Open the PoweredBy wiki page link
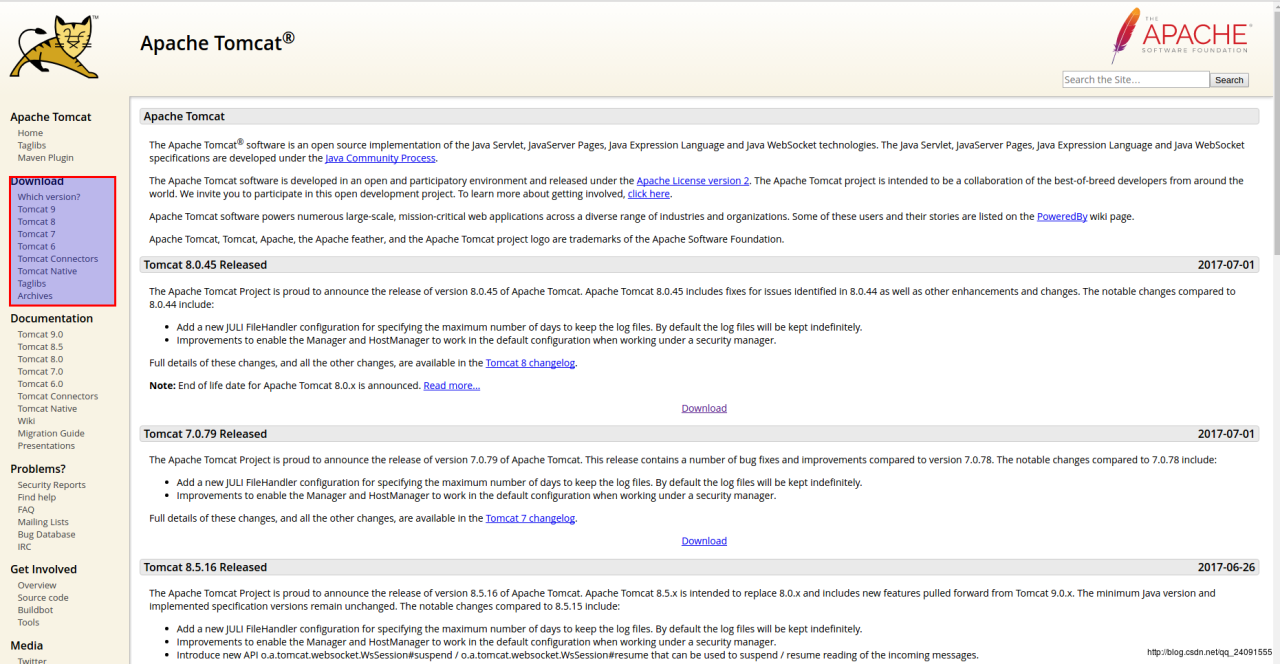1280x664 pixels. (1062, 217)
